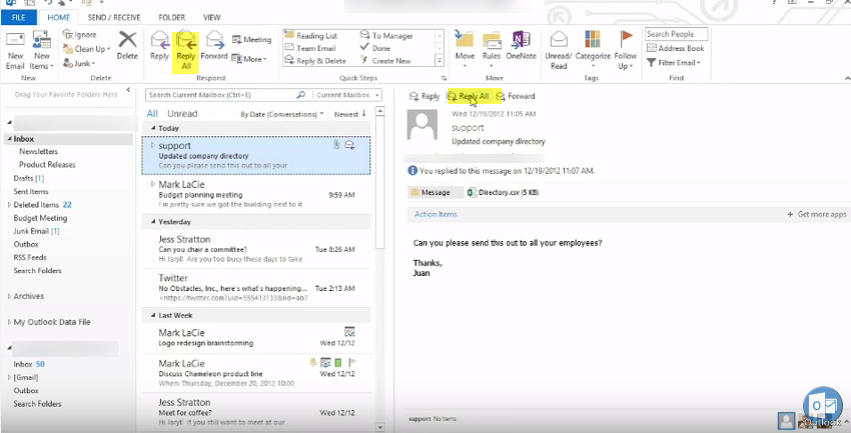Image resolution: width=851 pixels, height=433 pixels.
Task: Click the Follow Up flag icon
Action: pyautogui.click(x=626, y=39)
